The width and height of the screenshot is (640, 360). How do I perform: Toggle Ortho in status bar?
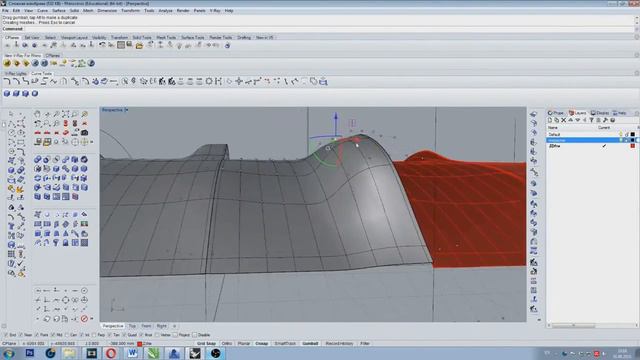227,344
